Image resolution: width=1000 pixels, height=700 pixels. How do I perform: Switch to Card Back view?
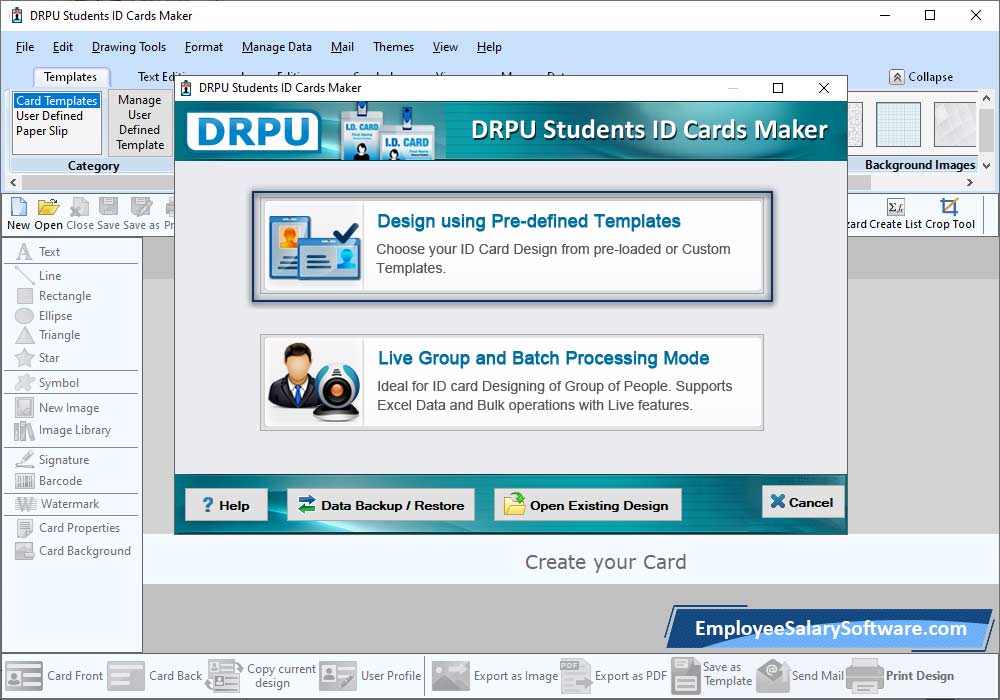tap(155, 676)
